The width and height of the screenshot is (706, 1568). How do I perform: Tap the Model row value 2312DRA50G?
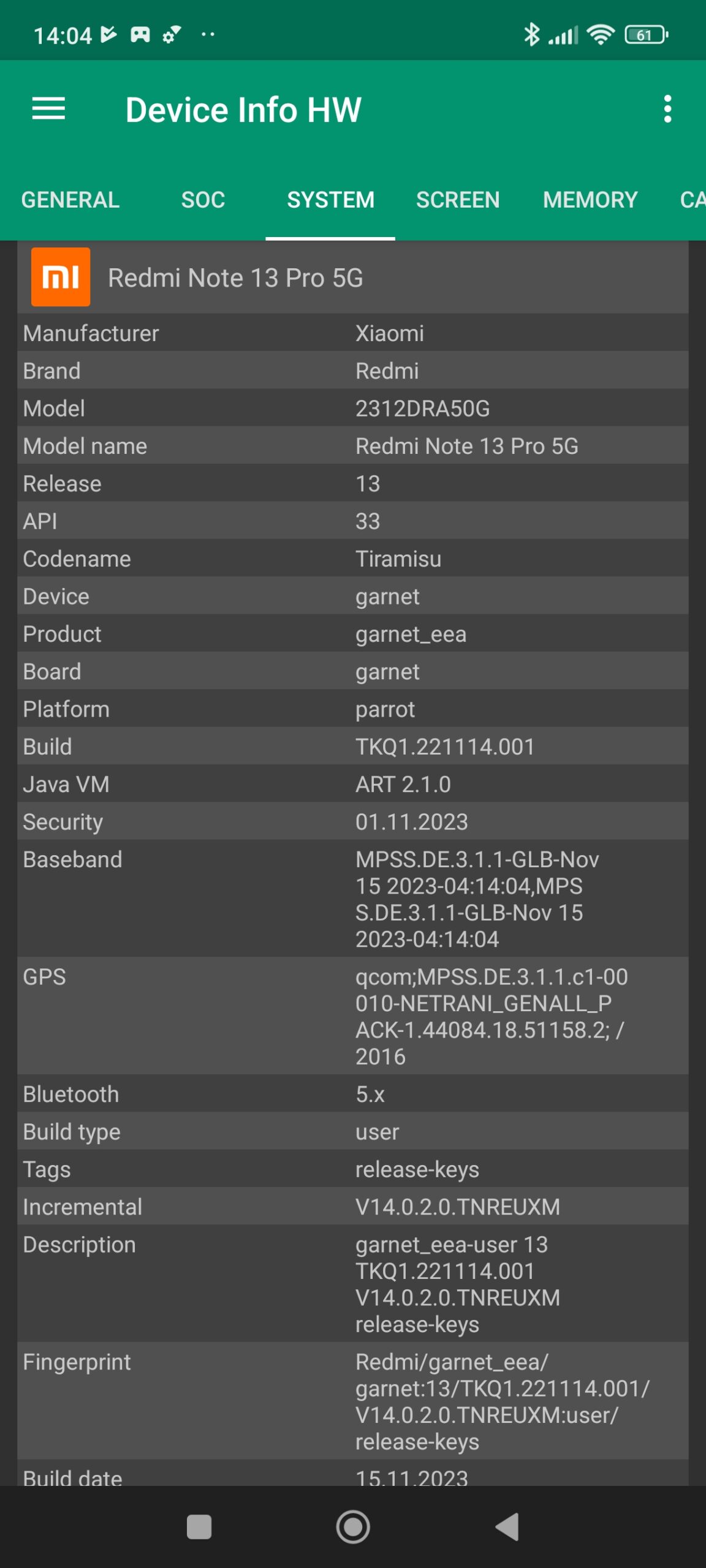(x=422, y=409)
